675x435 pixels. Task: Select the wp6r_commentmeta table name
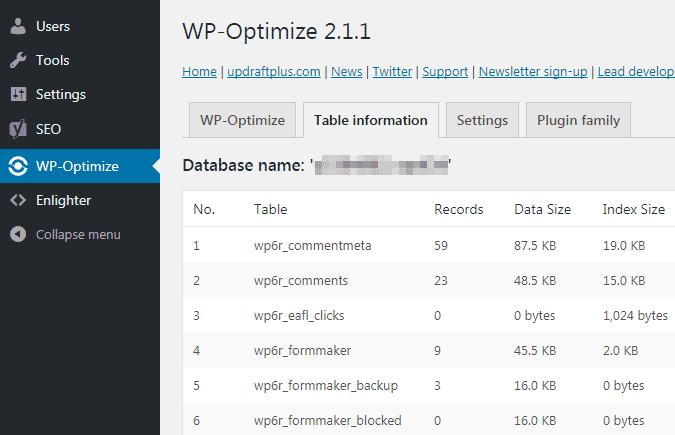click(x=313, y=245)
